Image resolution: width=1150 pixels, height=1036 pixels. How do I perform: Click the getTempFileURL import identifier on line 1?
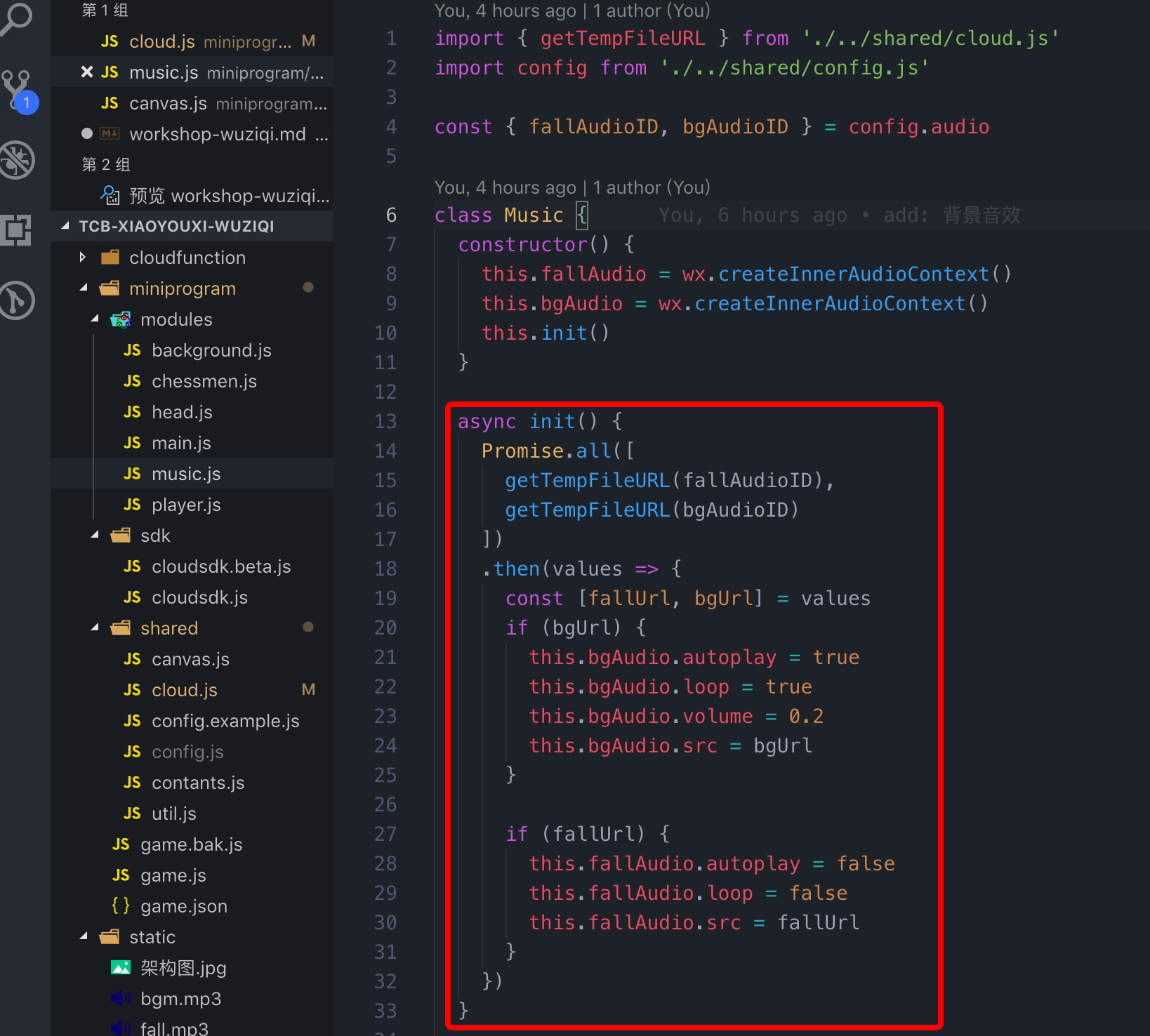(623, 38)
